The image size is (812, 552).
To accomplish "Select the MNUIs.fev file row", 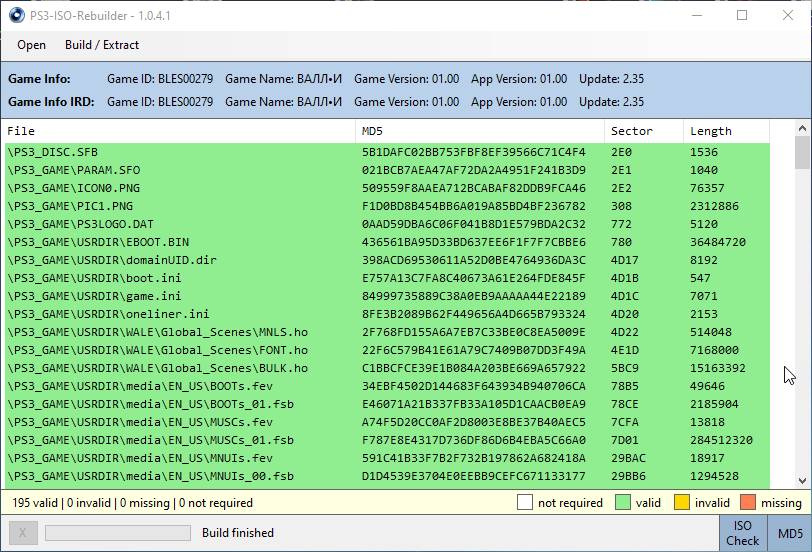I will [387, 458].
